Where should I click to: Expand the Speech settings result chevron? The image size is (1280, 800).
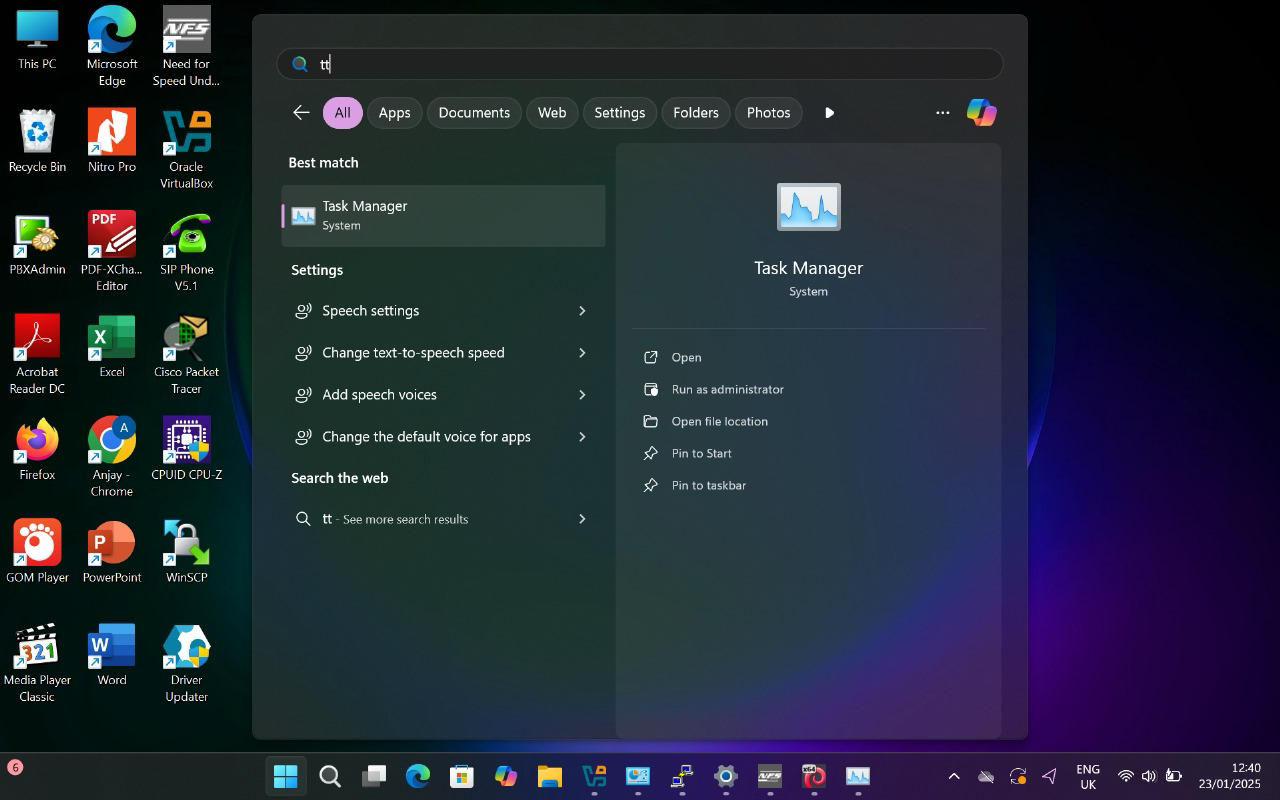point(582,311)
